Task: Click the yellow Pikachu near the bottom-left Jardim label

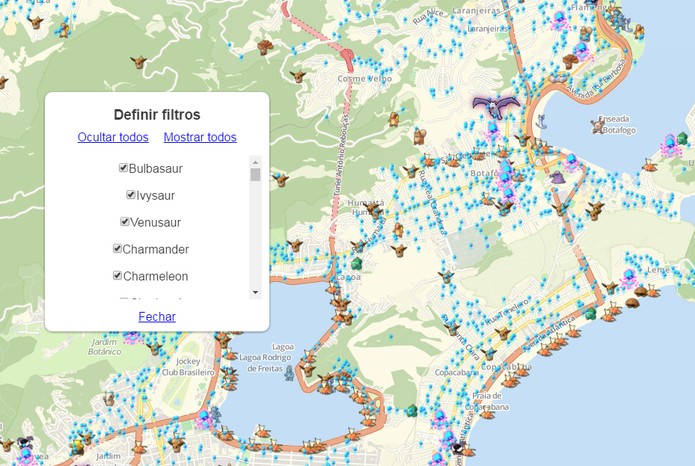Action: 77,446
